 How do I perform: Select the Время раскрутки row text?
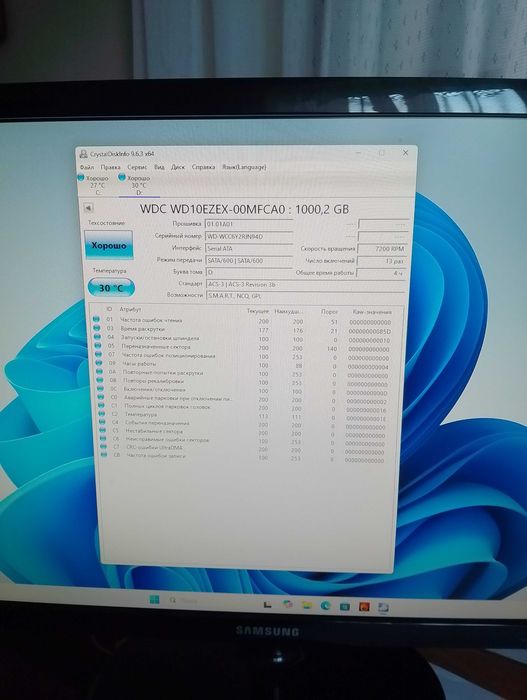point(142,329)
